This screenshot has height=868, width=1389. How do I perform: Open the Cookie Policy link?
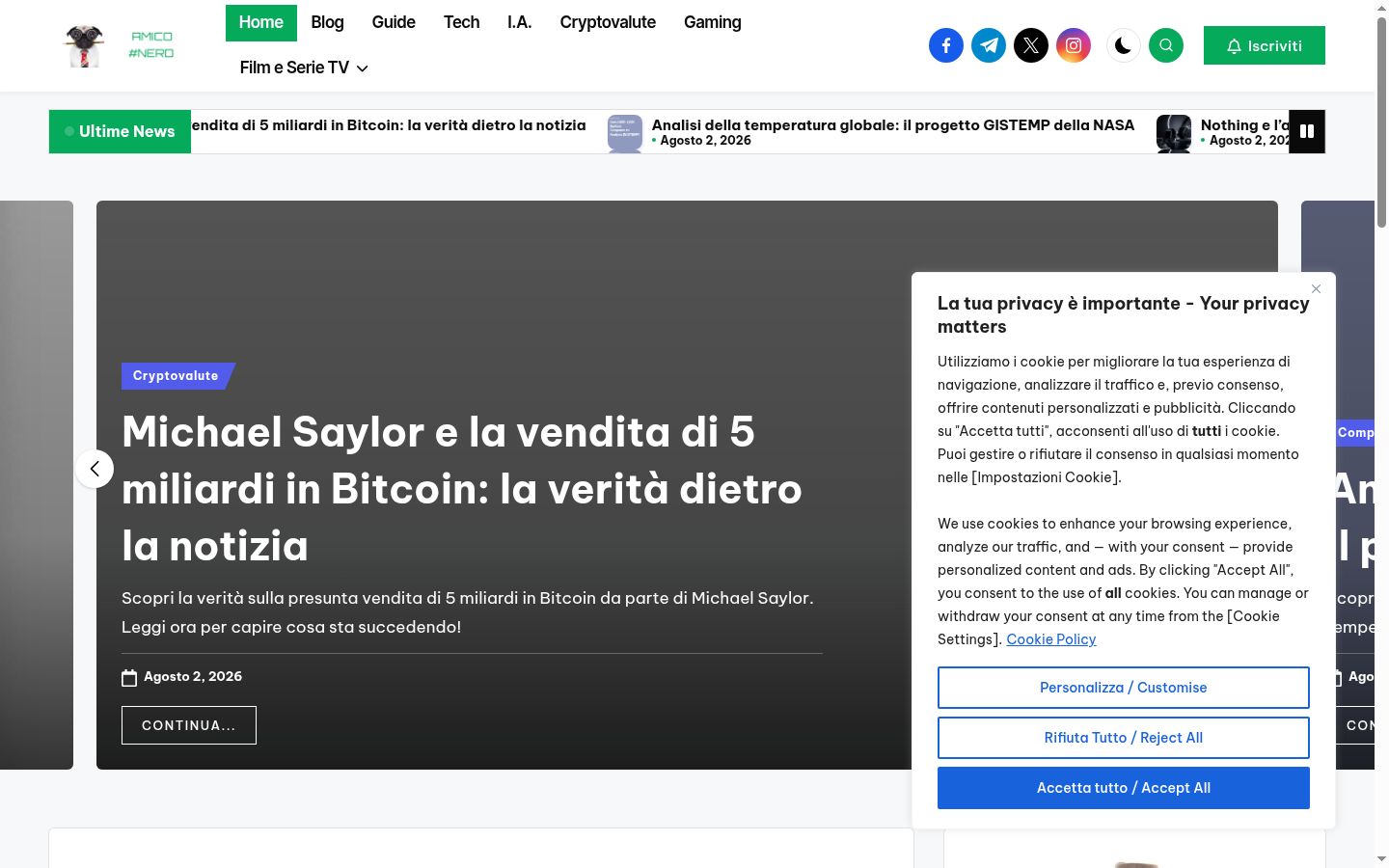pos(1050,639)
